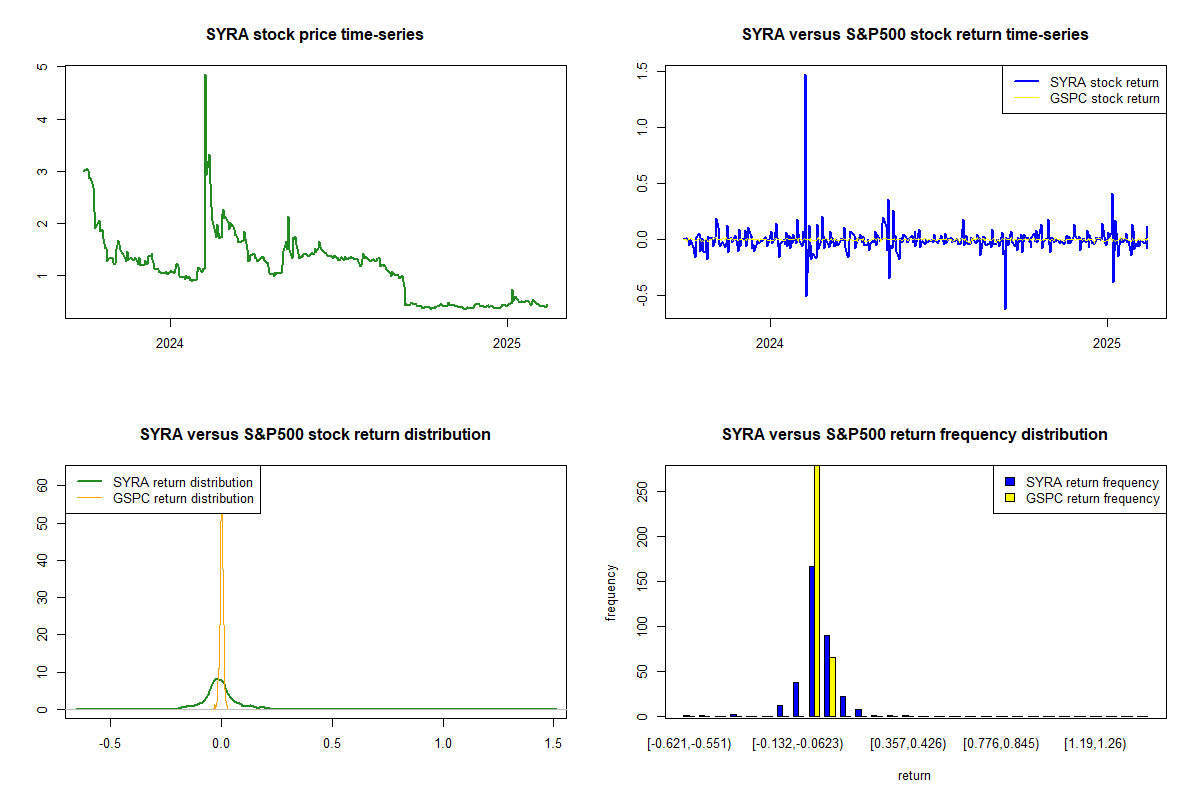
Task: Select the "GSPC return distribution" legend label
Action: pos(183,499)
